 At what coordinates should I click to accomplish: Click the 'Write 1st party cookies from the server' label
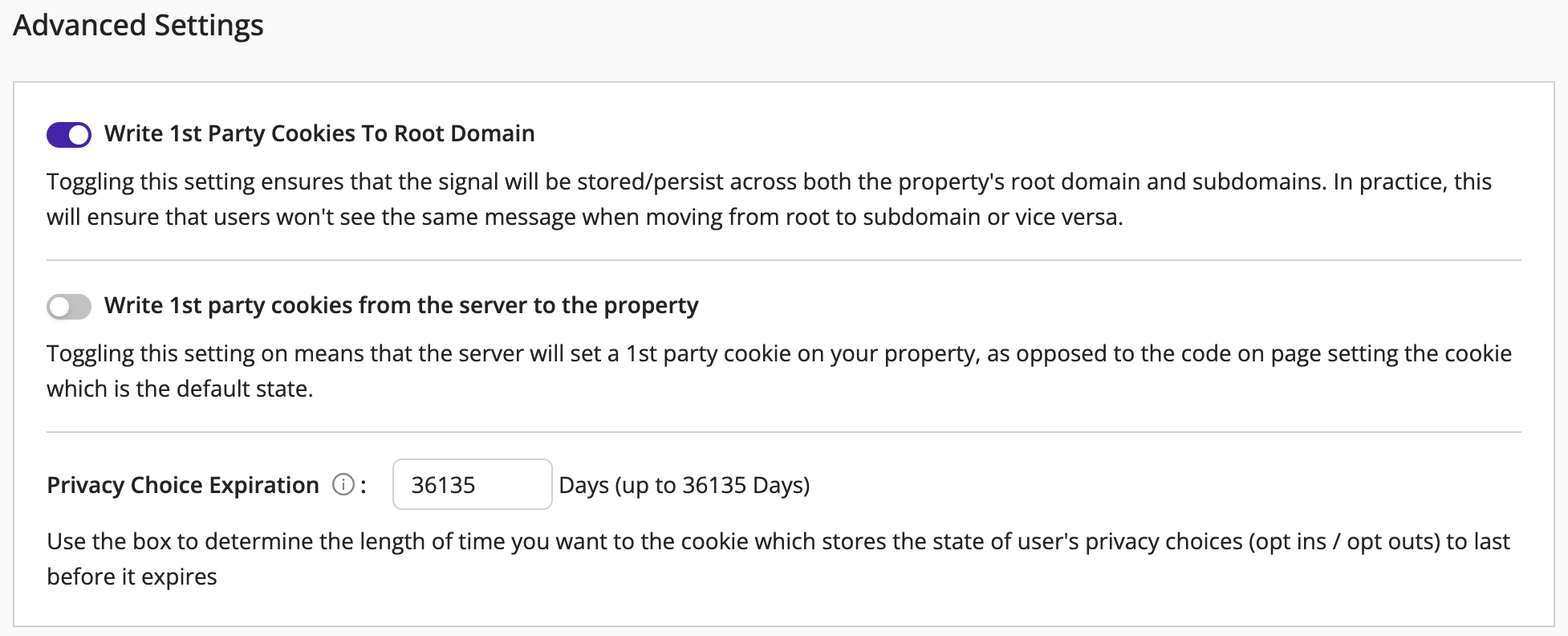coord(401,305)
